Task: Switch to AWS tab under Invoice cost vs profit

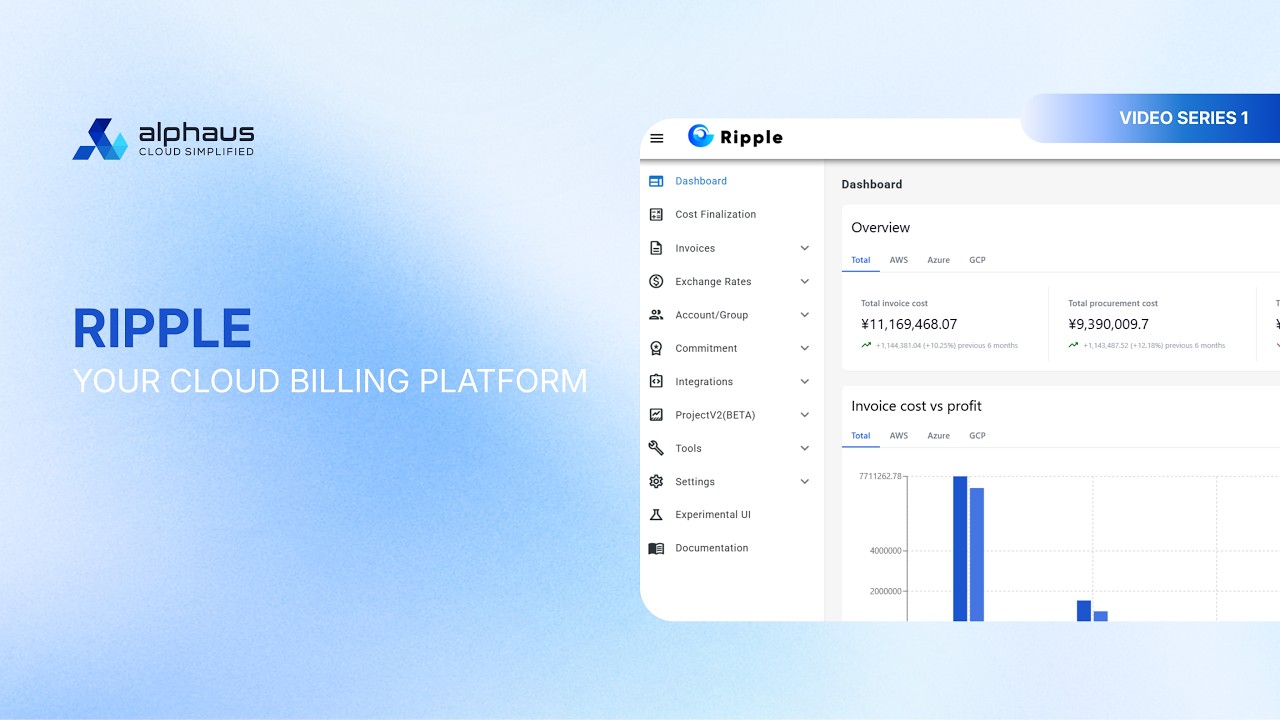Action: click(x=899, y=436)
